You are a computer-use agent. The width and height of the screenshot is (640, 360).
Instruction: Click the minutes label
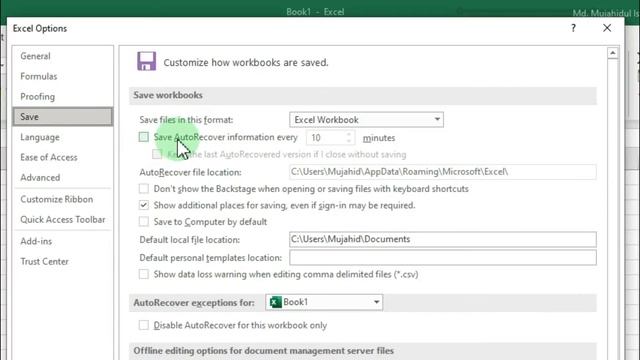click(379, 138)
